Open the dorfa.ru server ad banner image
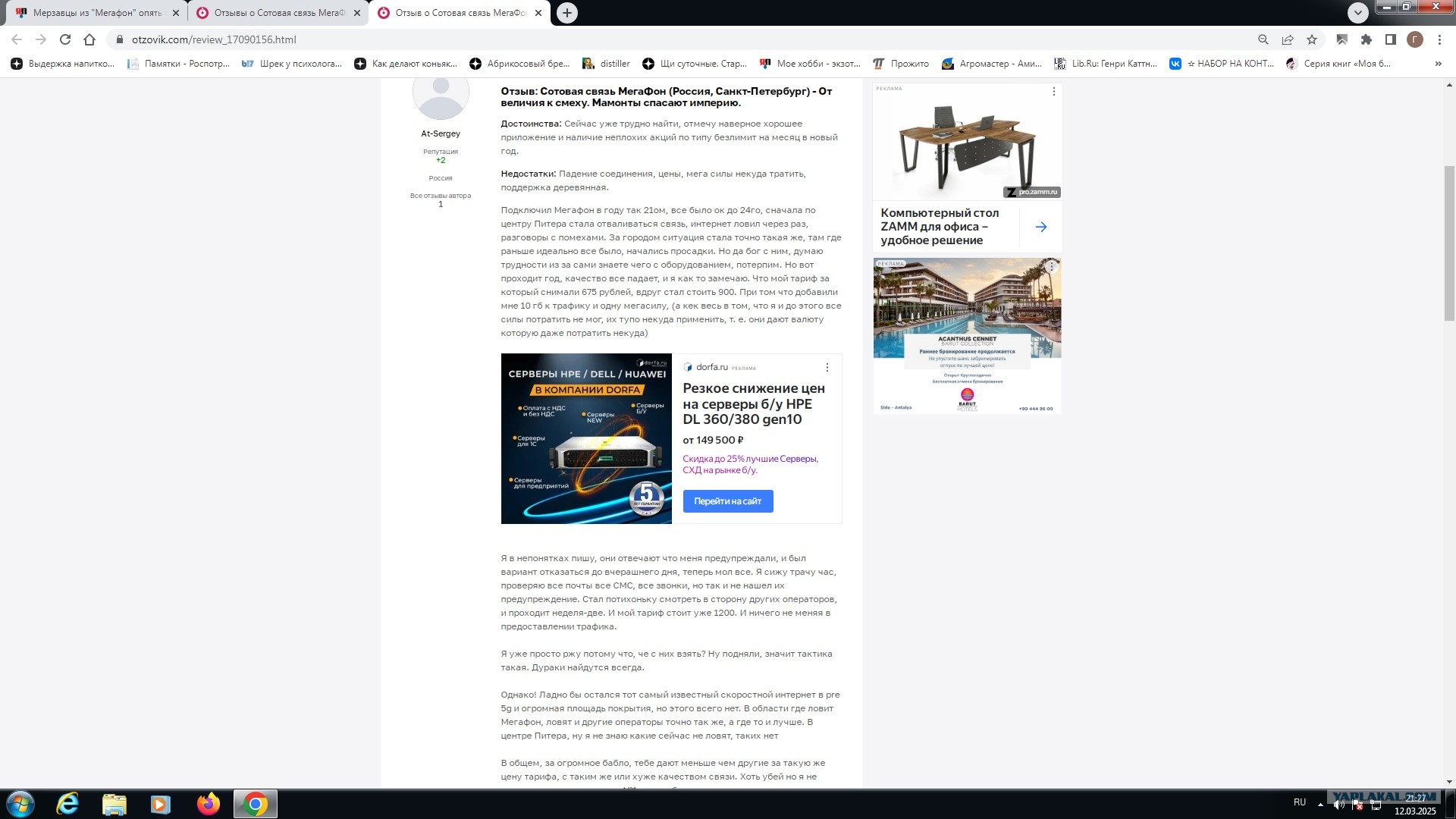The width and height of the screenshot is (1456, 819). point(586,438)
